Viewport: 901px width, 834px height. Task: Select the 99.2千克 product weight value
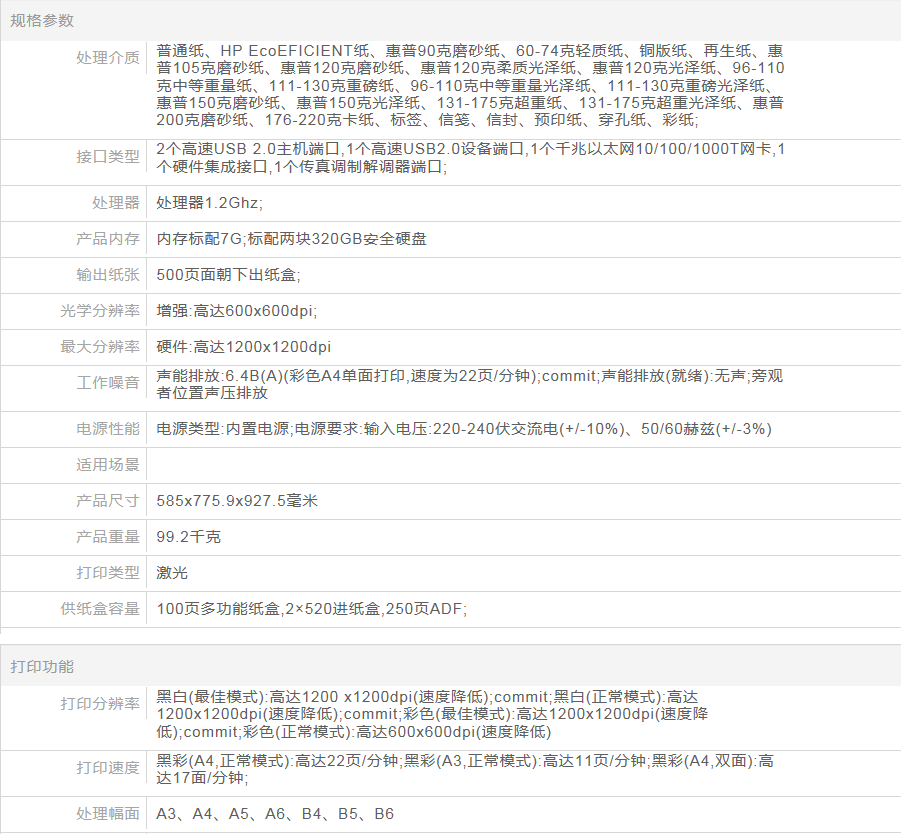tap(189, 537)
